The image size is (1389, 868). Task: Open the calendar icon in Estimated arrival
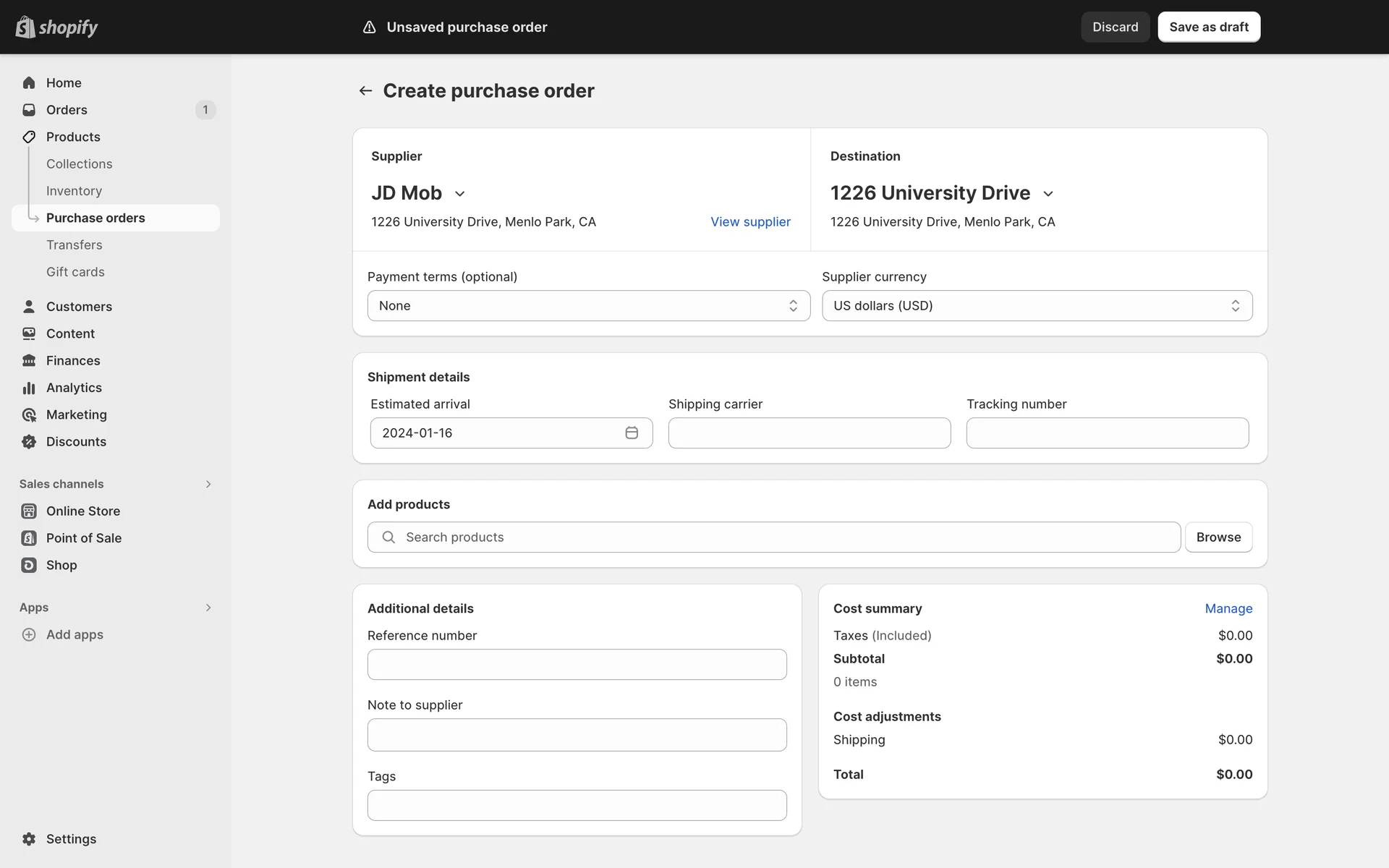coord(632,433)
